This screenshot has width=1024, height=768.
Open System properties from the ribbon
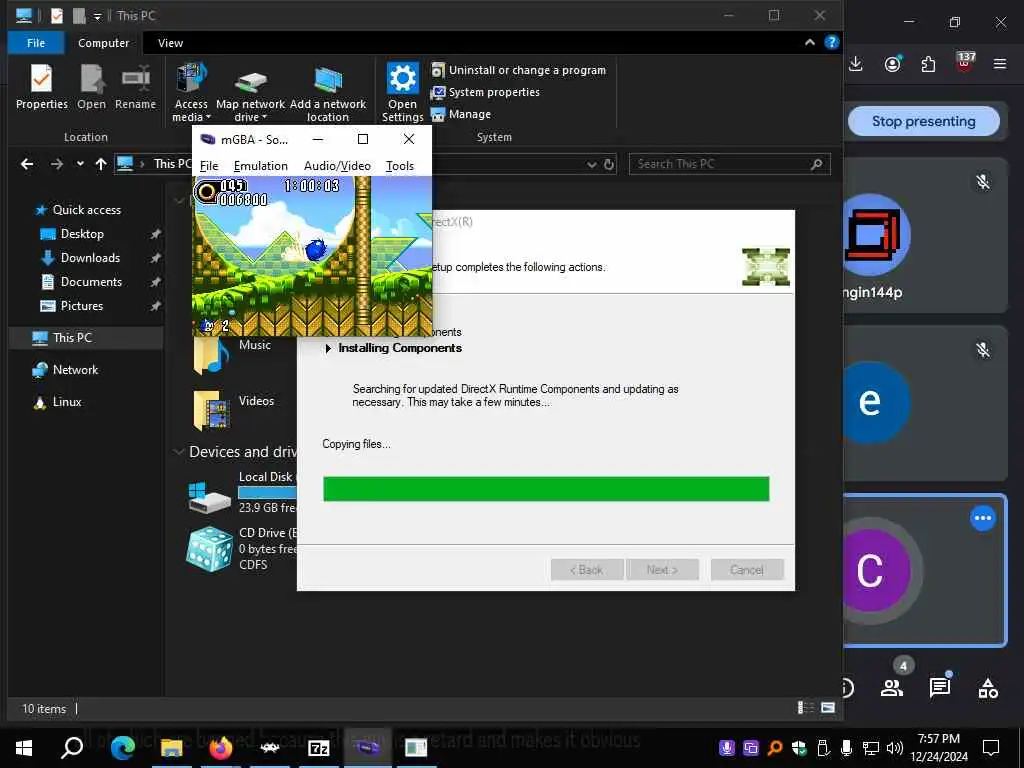pos(485,92)
